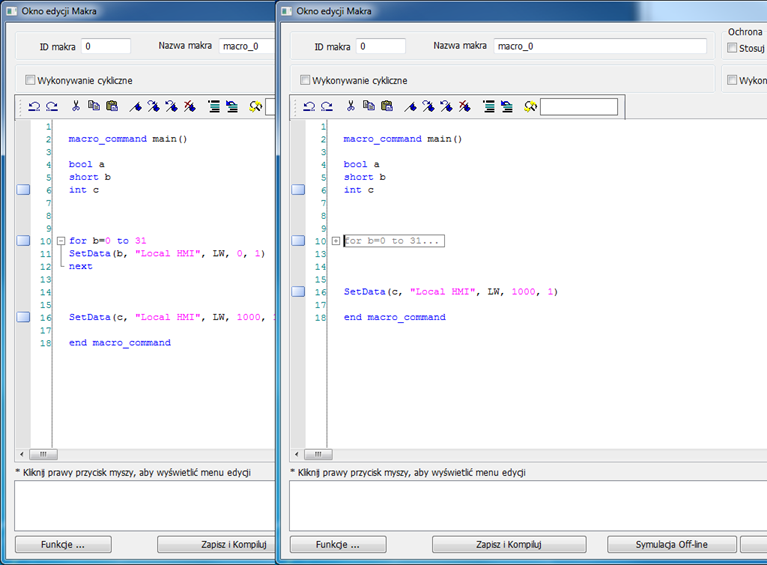The image size is (767, 565).
Task: Click indent lines icon in left toolbar
Action: [x=214, y=106]
